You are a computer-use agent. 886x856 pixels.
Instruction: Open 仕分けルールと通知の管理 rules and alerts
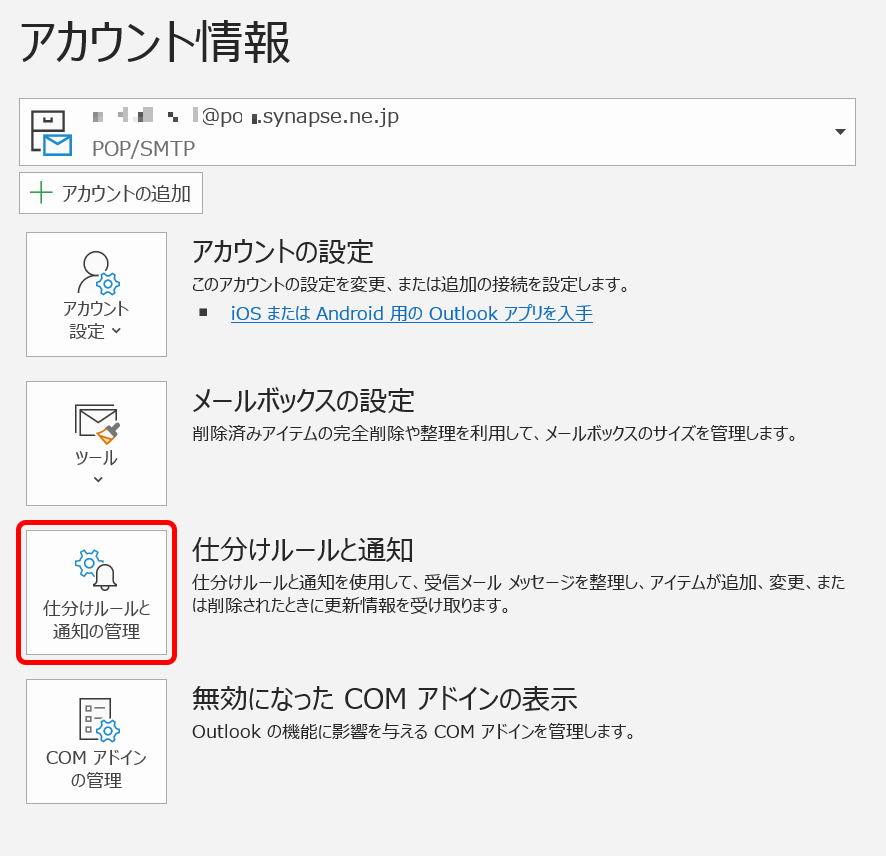point(96,592)
